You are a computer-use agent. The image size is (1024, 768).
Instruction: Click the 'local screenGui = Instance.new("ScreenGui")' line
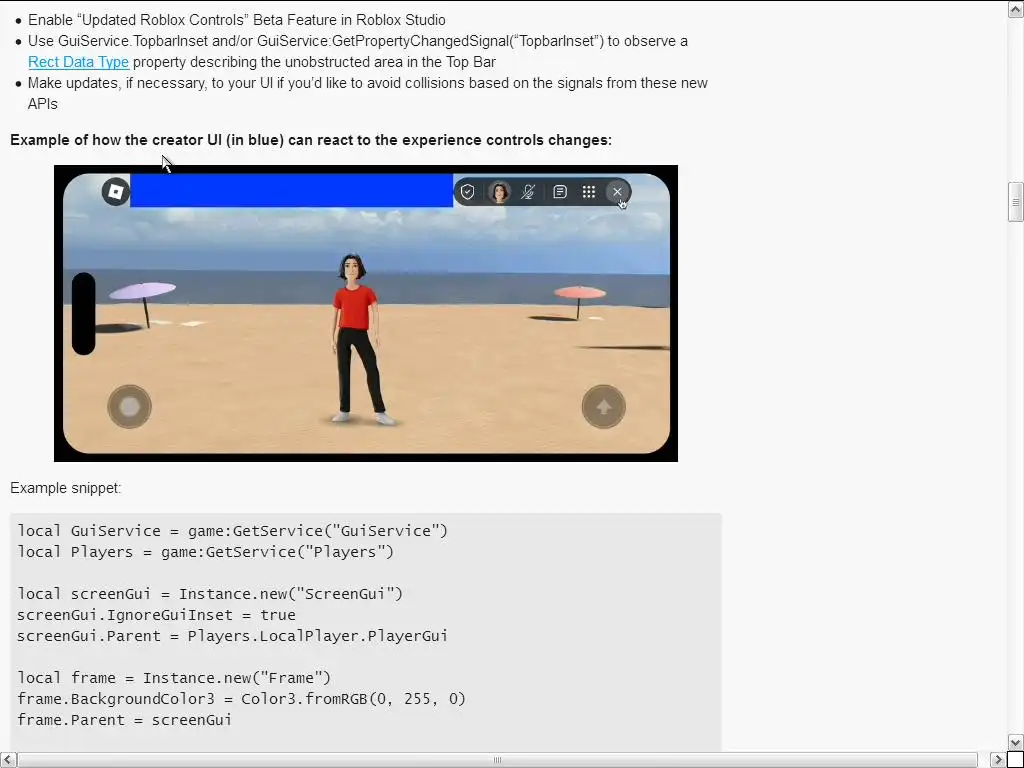210,594
